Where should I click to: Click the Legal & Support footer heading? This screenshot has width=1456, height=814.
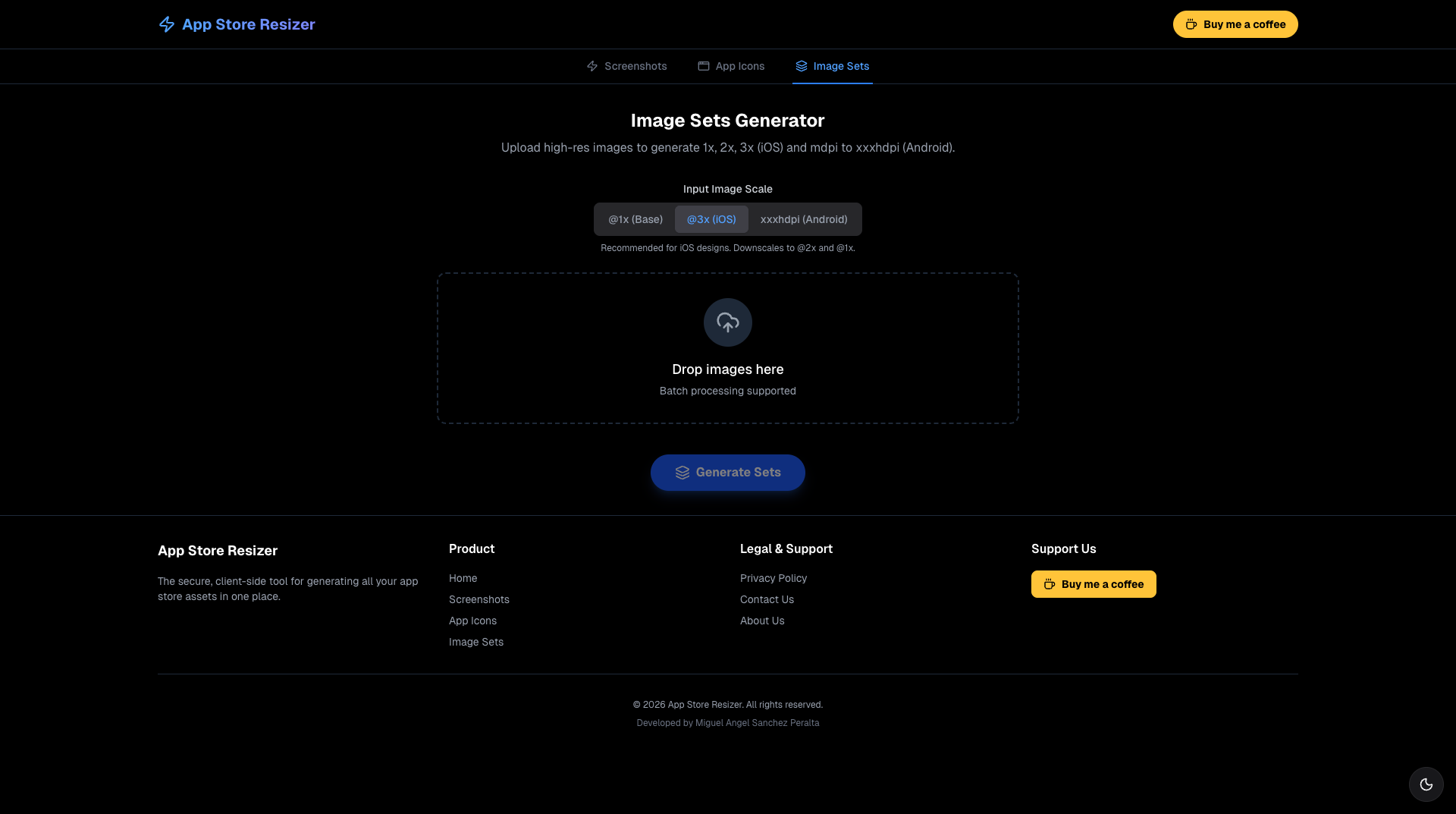[x=786, y=548]
